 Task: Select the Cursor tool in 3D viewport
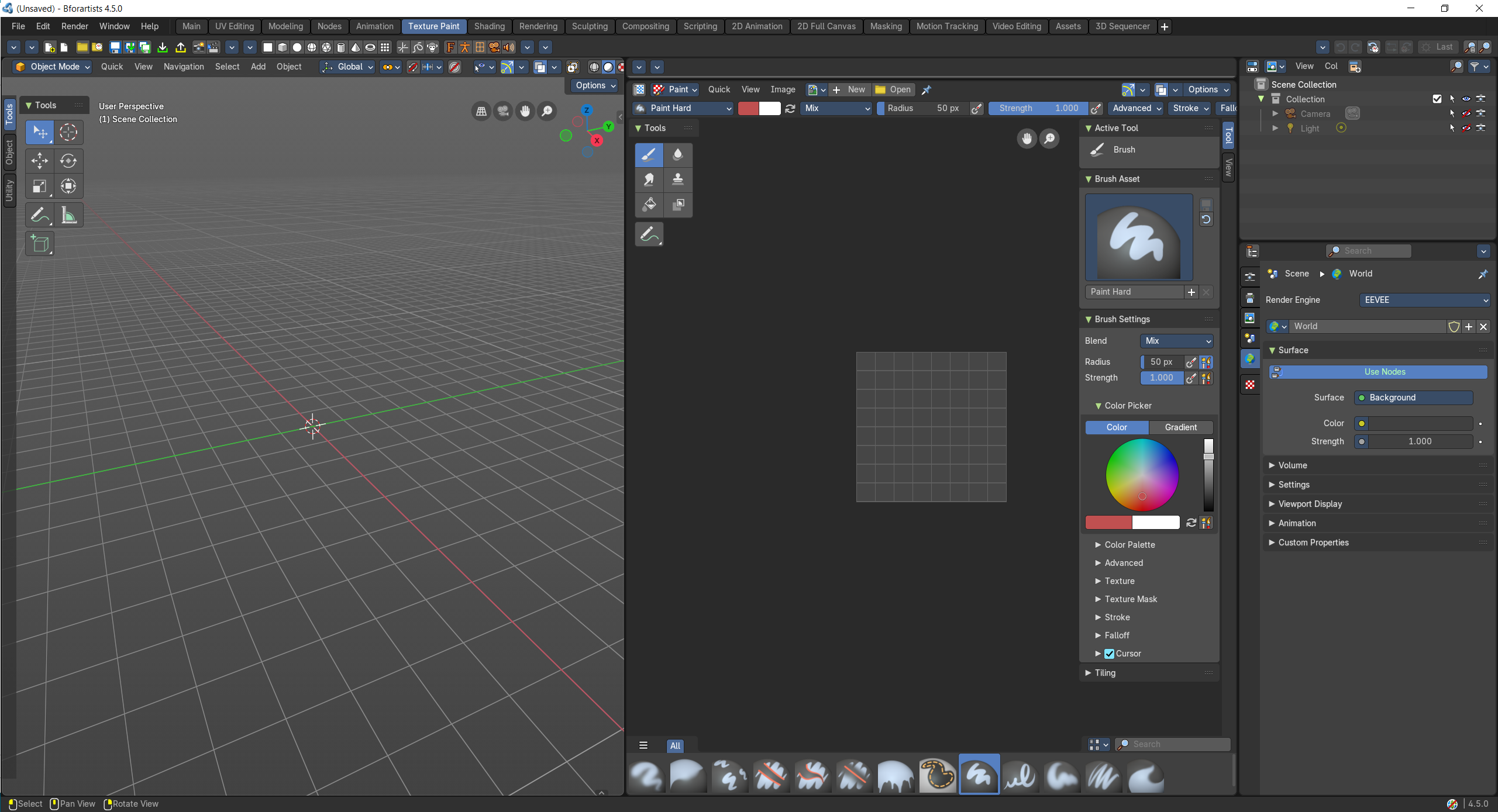(68, 133)
